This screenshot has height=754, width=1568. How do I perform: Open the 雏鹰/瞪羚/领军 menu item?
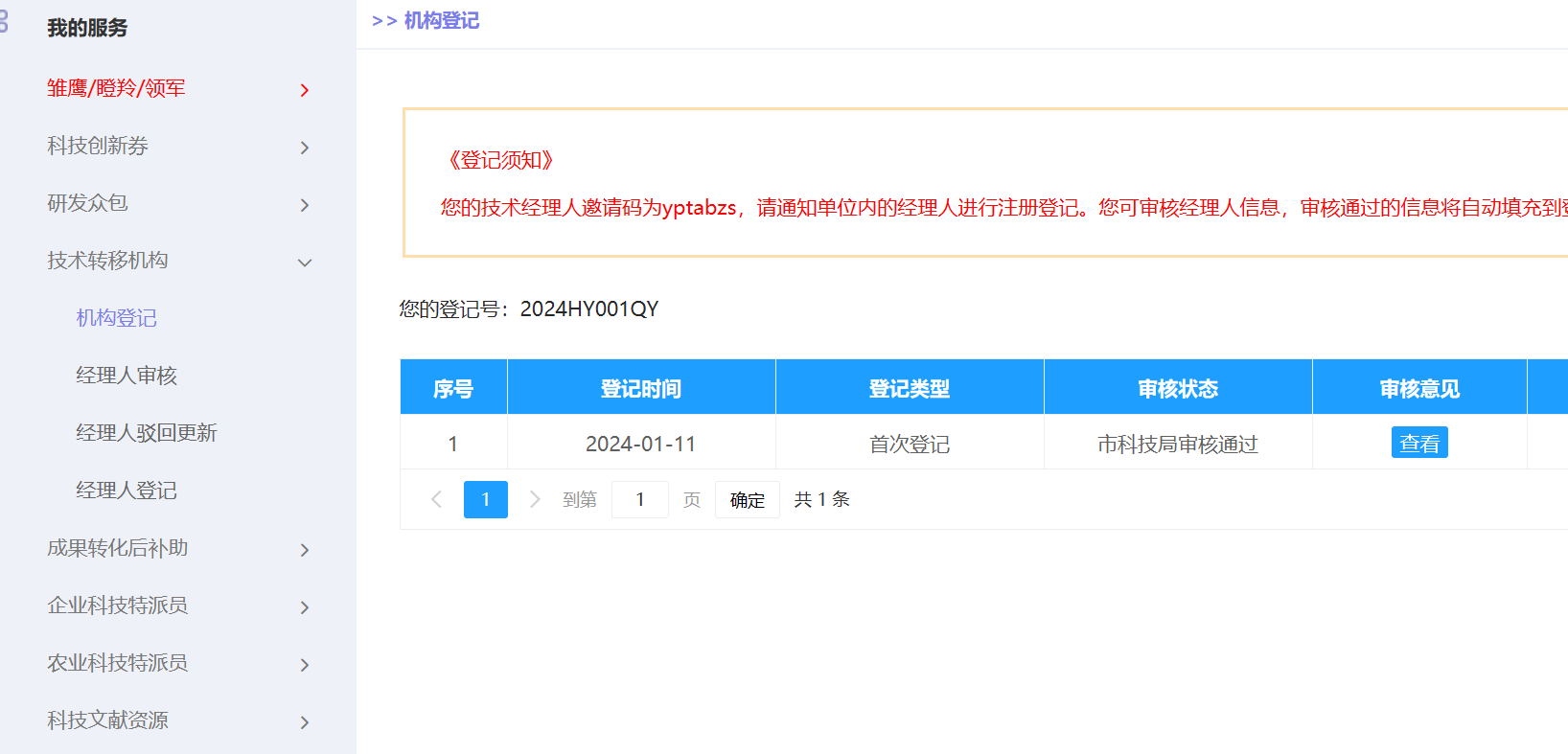(116, 88)
